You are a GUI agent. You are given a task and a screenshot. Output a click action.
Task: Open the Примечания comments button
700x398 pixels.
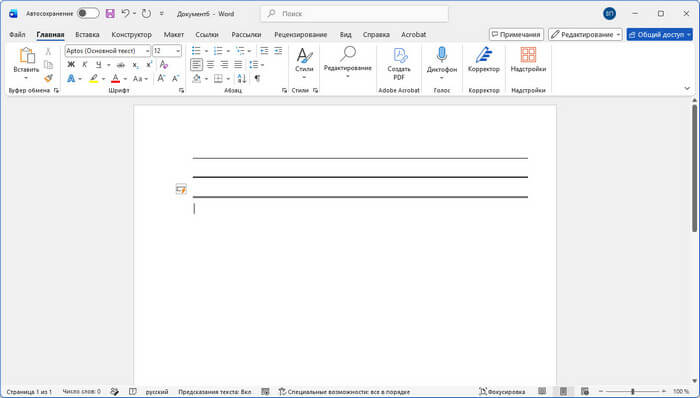[516, 34]
